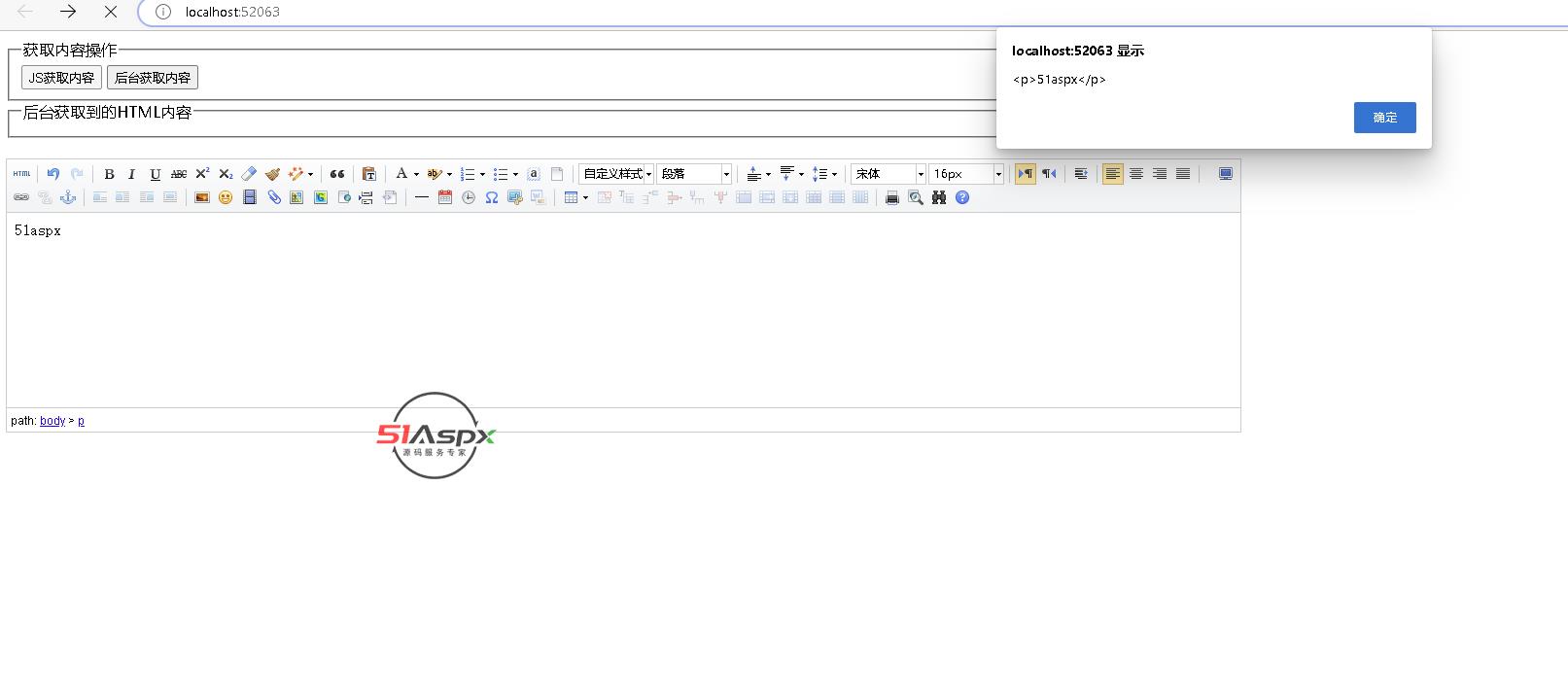The image size is (1568, 695).
Task: Open 段落 paragraph format dropdown
Action: pos(694,174)
